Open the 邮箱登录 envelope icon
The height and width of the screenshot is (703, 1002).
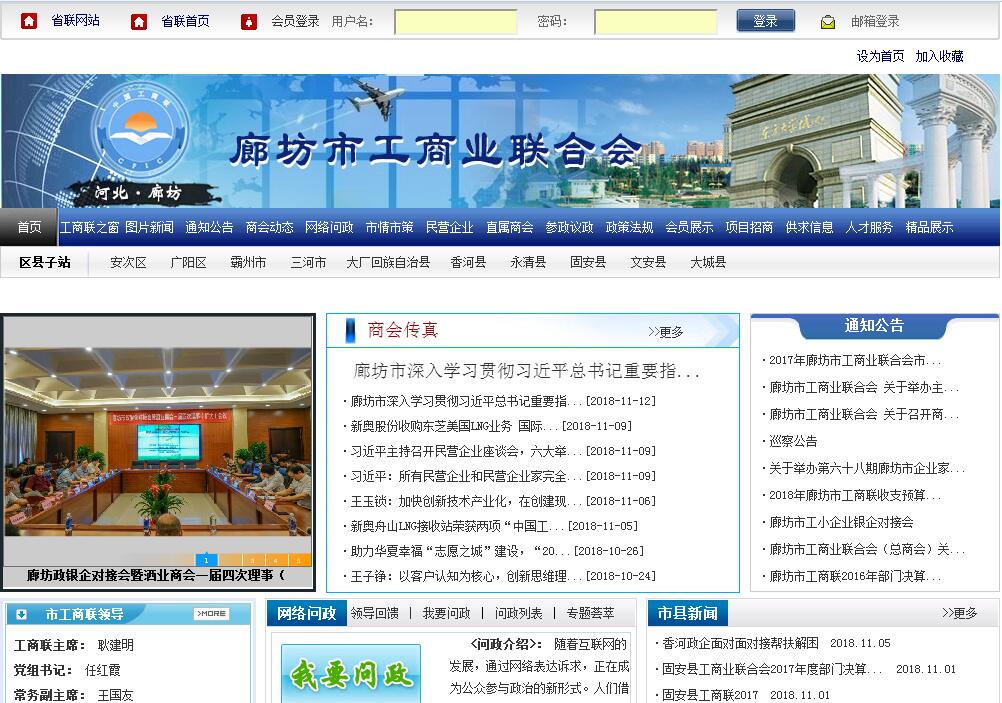point(828,21)
